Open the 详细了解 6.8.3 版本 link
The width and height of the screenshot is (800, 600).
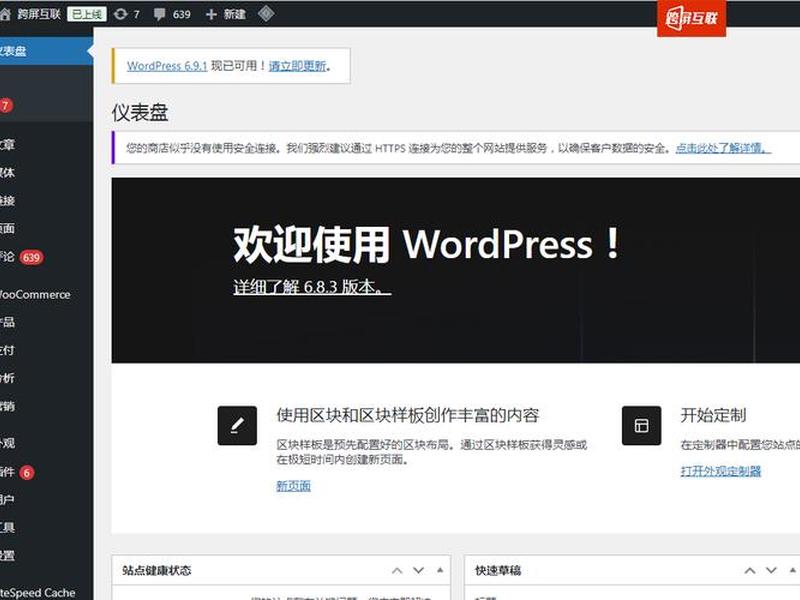(x=312, y=287)
